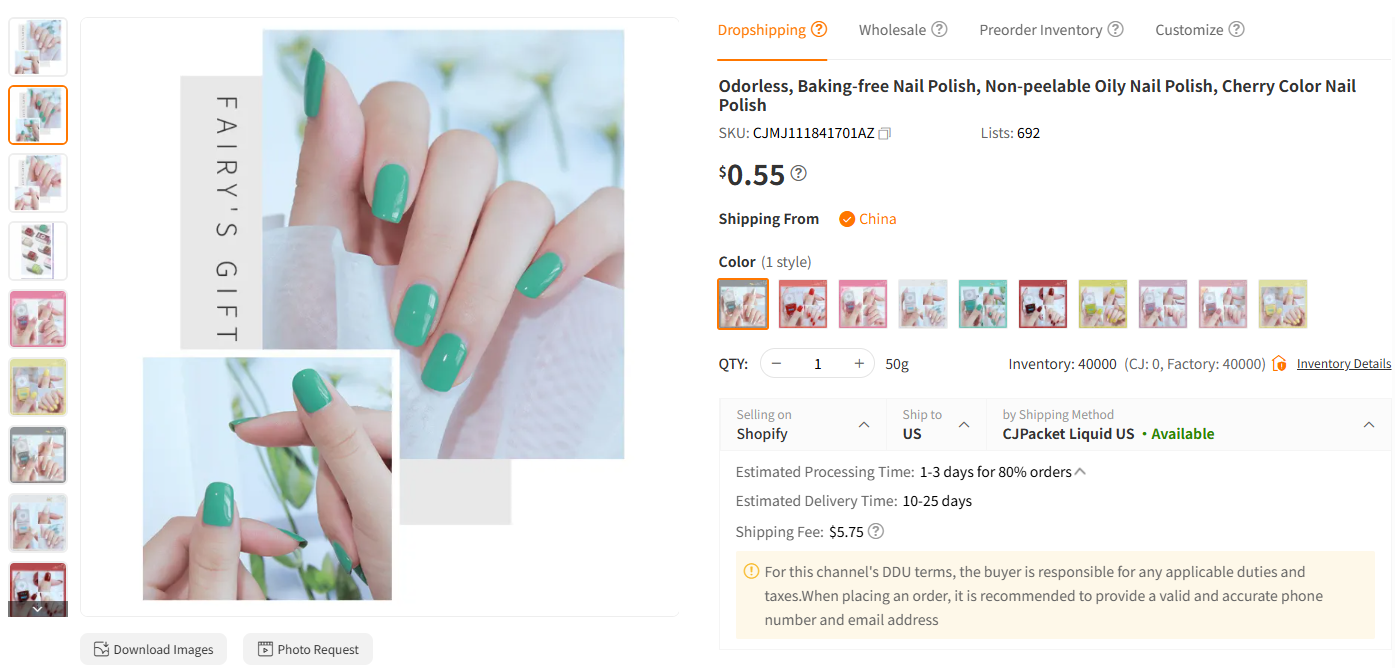Click the Shipping Fee help icon
Viewport: 1395px width, 668px height.
click(x=876, y=531)
